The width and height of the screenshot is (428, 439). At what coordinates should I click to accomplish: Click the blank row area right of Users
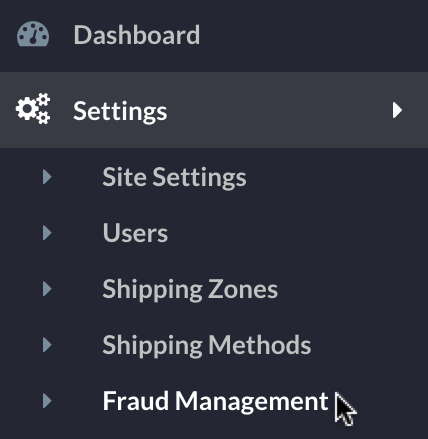[297, 233]
